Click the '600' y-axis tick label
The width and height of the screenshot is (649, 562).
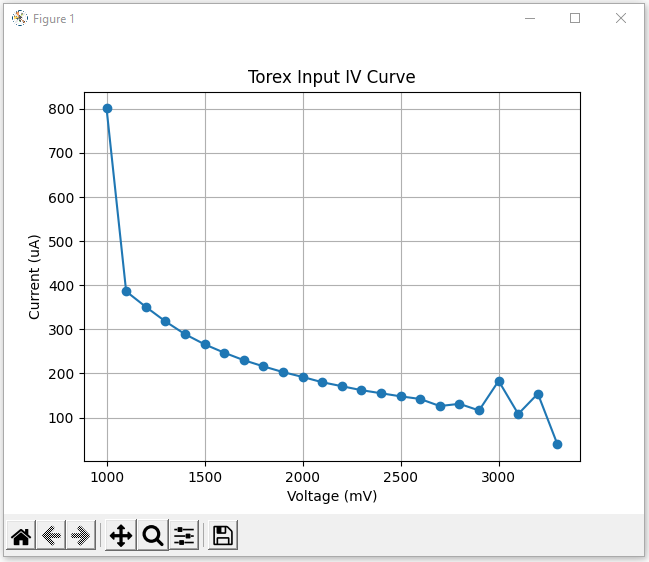61,198
